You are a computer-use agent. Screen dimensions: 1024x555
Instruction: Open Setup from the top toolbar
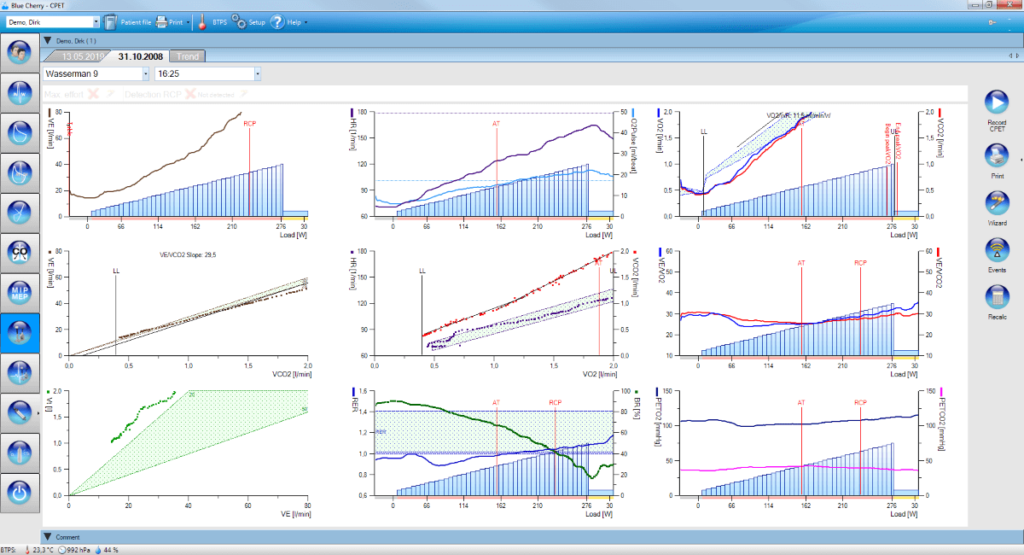250,21
